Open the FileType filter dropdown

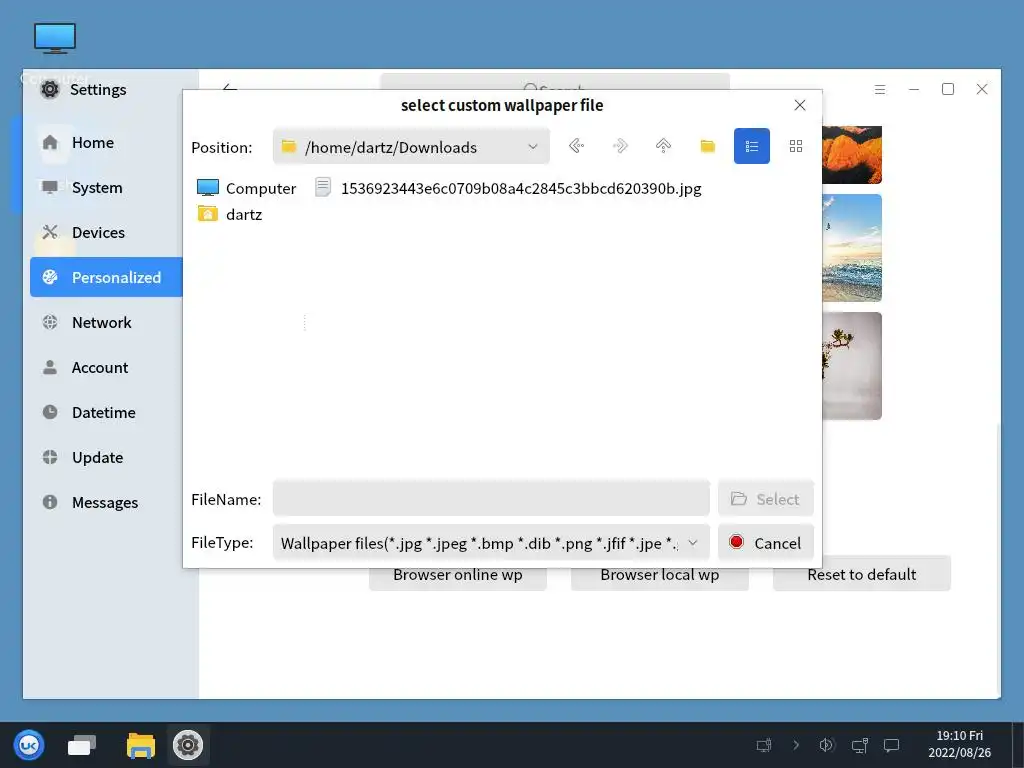click(491, 543)
